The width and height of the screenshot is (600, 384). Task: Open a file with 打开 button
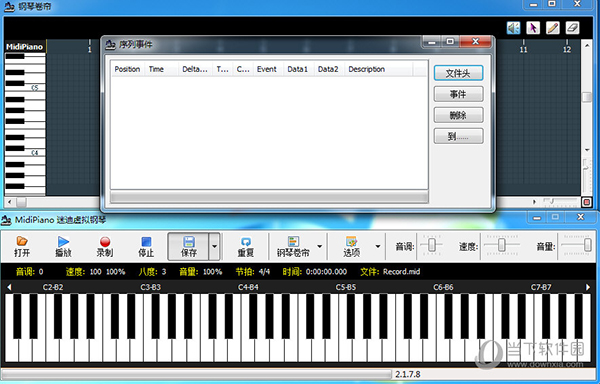(x=22, y=247)
